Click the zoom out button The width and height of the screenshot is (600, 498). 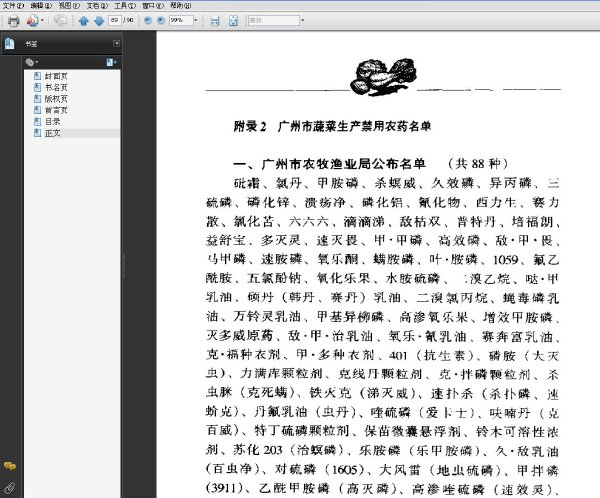[x=148, y=20]
